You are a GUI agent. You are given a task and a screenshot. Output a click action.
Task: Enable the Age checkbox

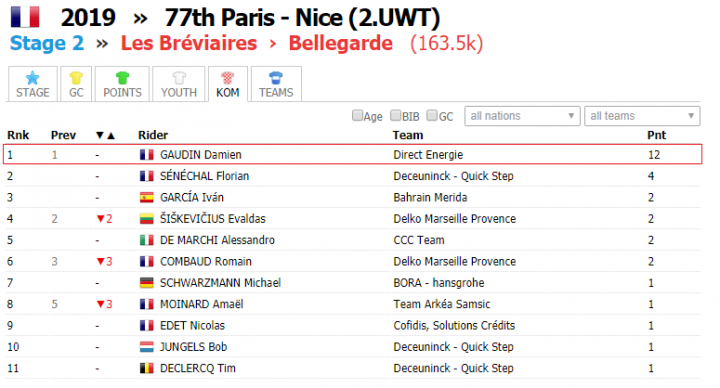(x=357, y=115)
